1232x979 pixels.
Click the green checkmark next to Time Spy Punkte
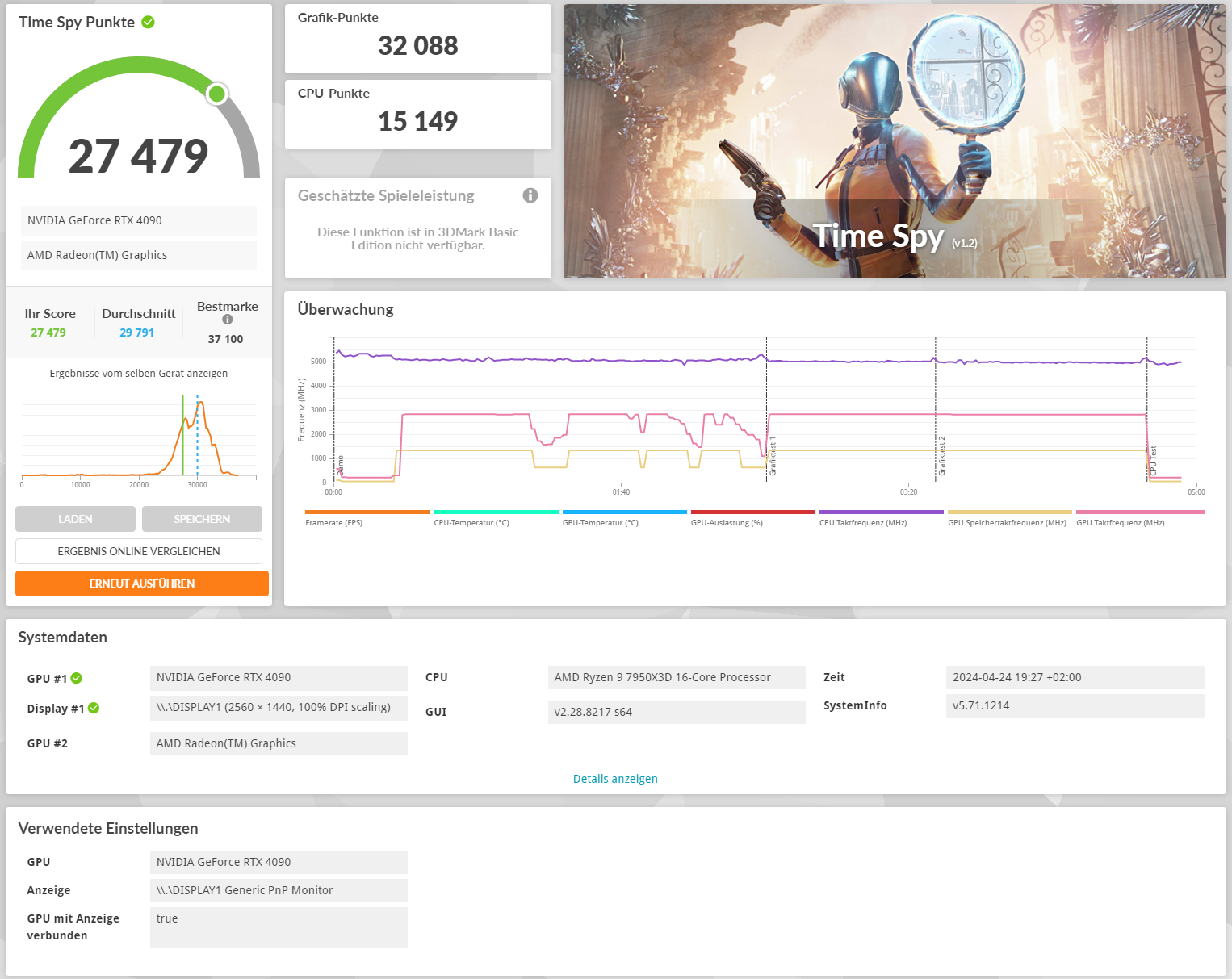(x=149, y=22)
